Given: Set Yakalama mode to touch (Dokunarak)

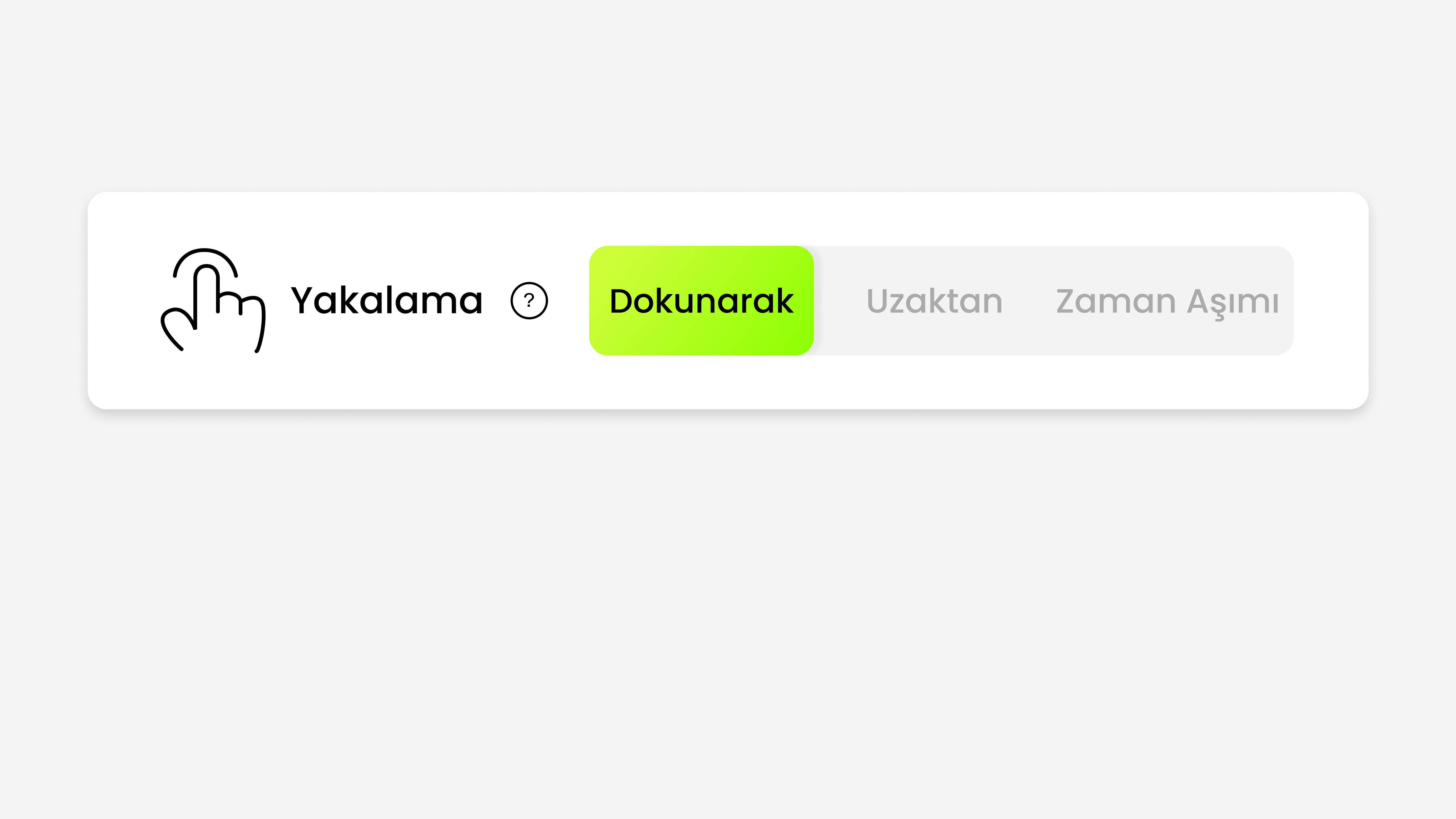Looking at the screenshot, I should point(701,301).
